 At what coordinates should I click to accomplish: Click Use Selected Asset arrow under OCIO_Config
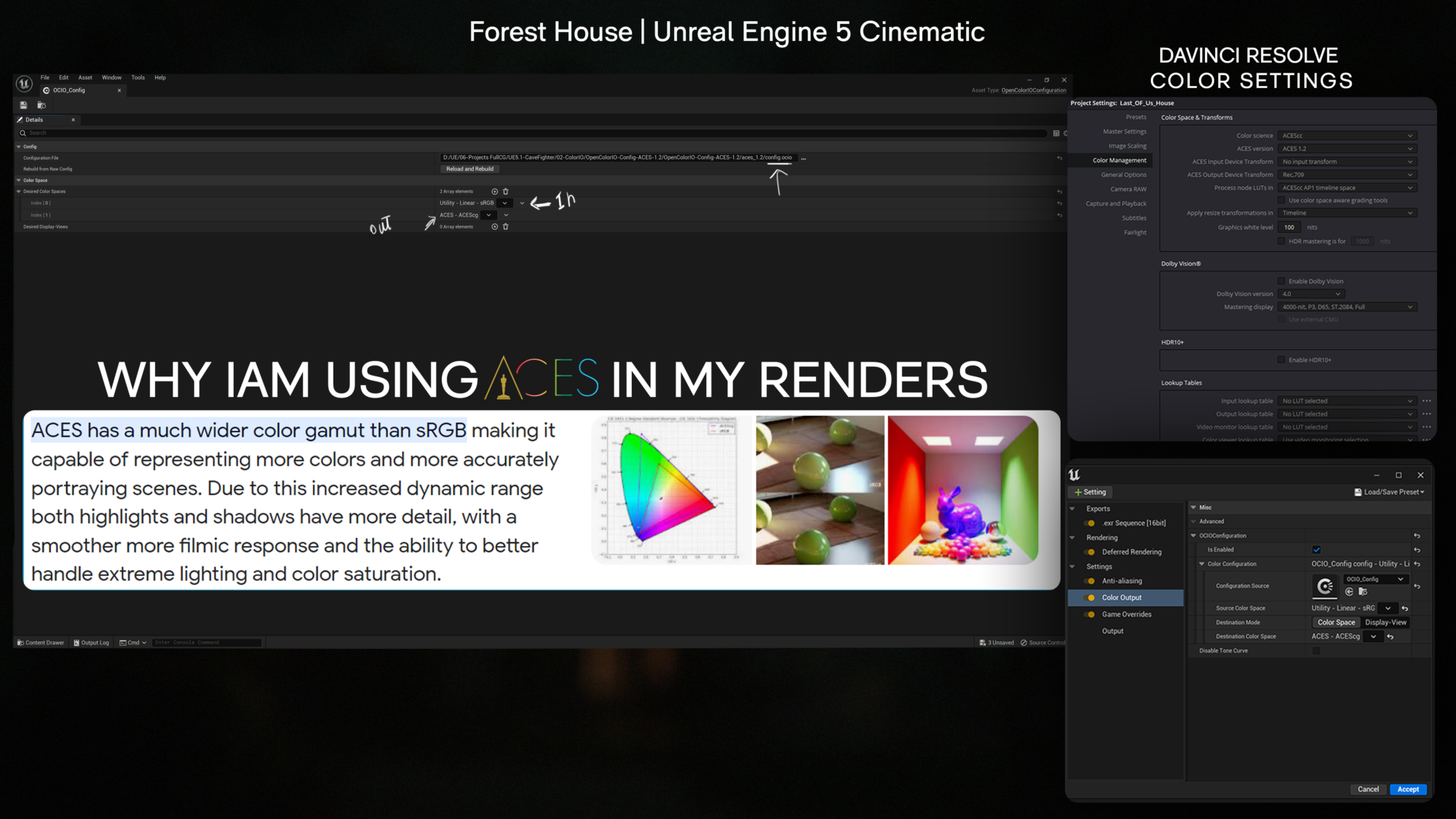pyautogui.click(x=1349, y=592)
